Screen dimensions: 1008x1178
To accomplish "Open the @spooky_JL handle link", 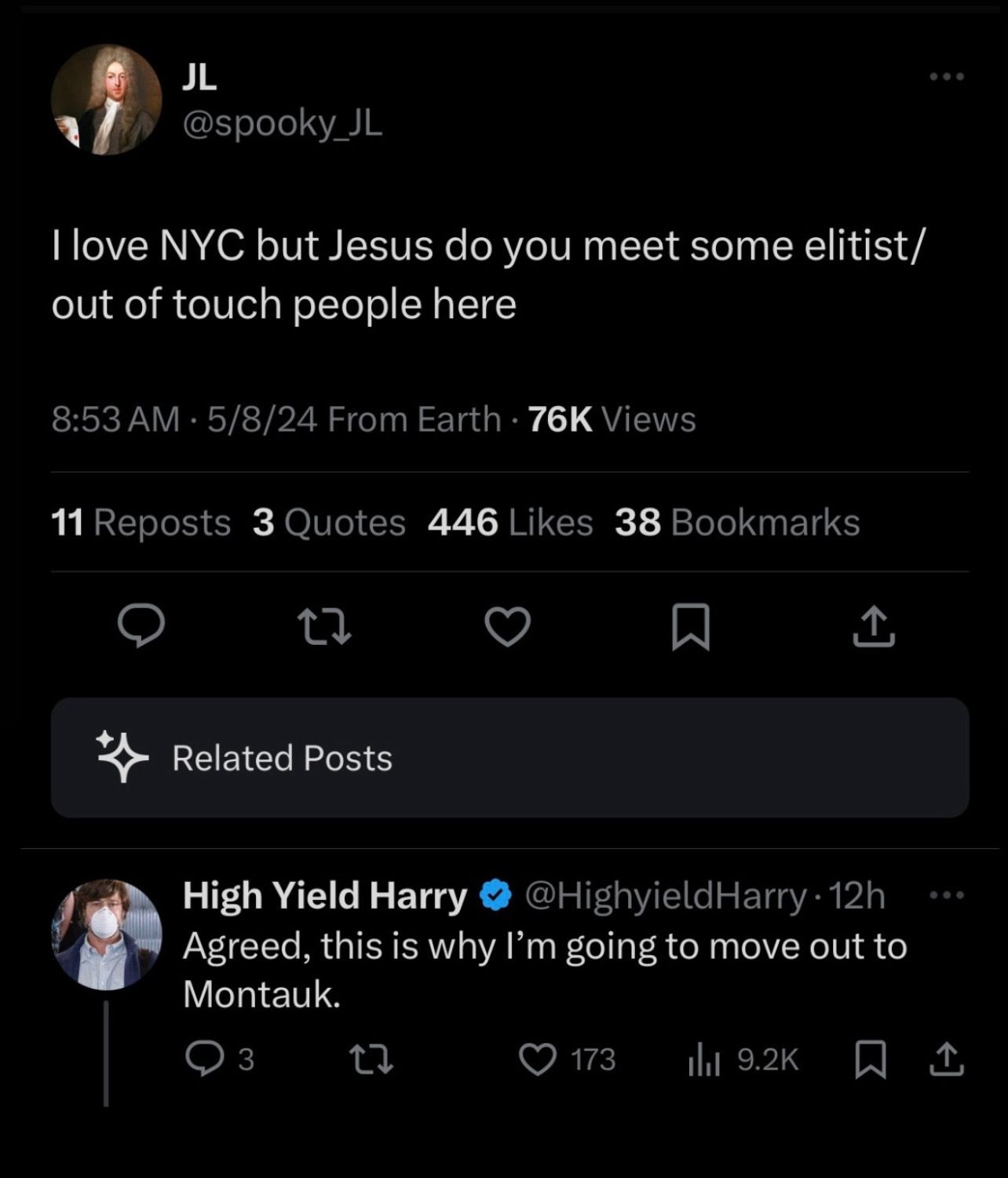I will coord(282,123).
